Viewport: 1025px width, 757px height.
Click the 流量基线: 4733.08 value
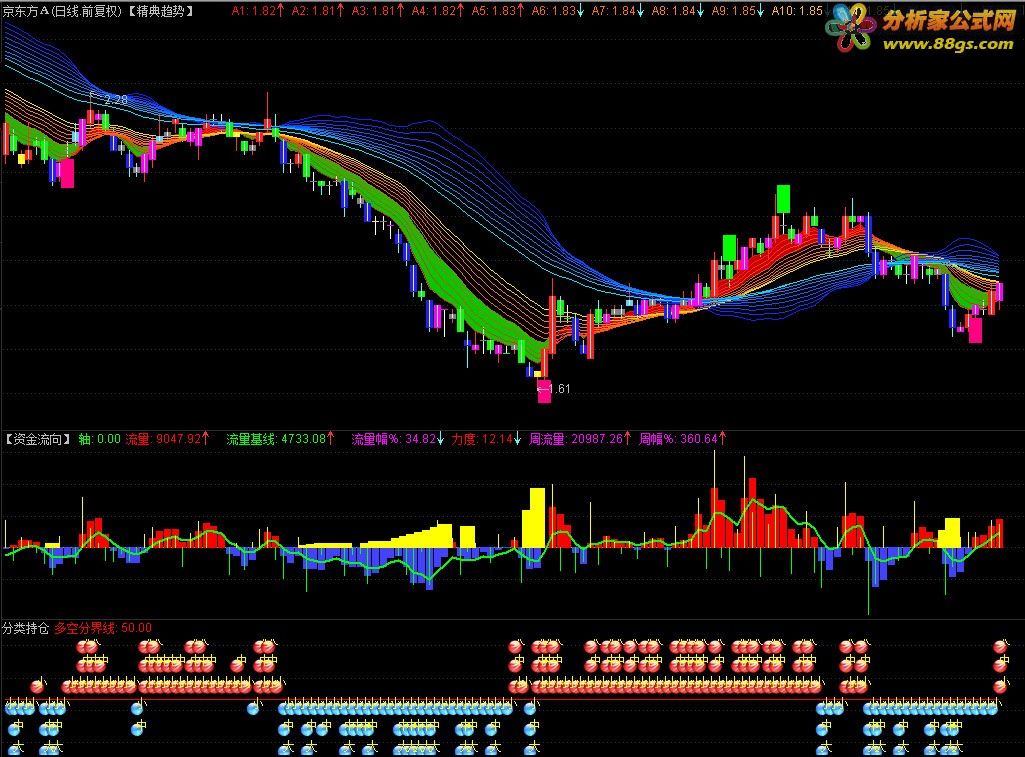280,439
